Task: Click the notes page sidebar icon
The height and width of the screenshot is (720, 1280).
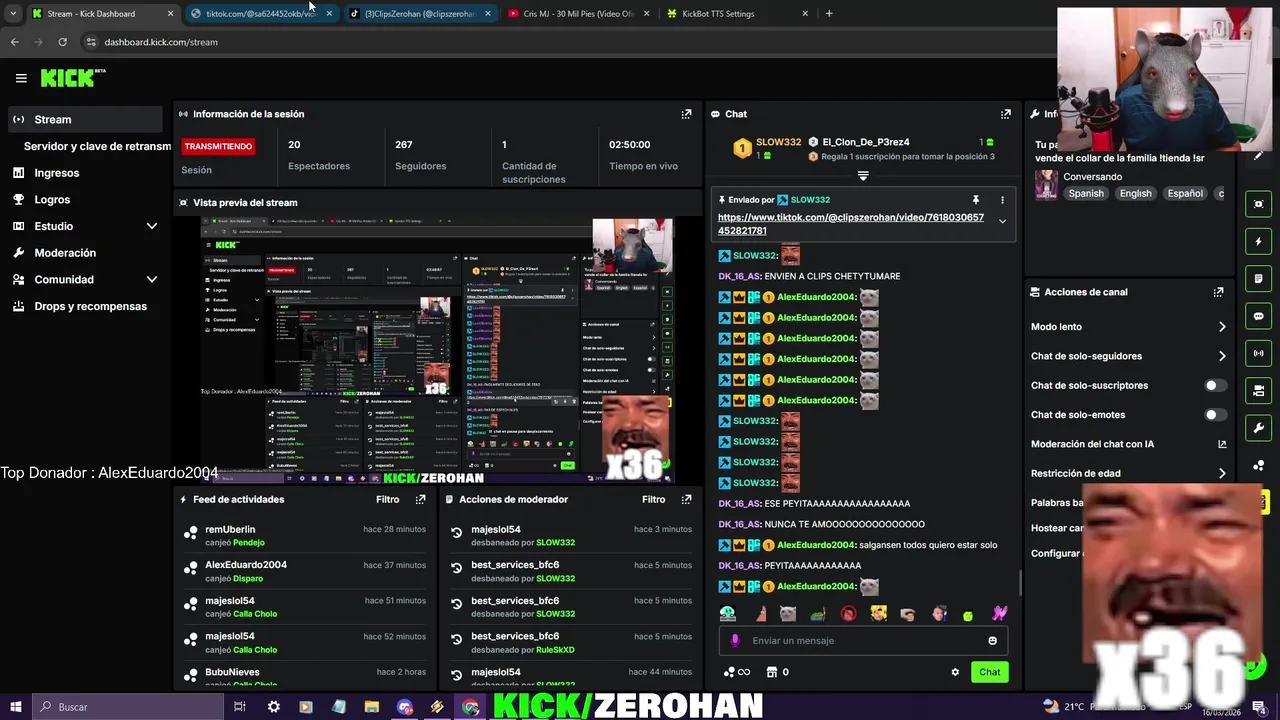Action: click(1259, 278)
